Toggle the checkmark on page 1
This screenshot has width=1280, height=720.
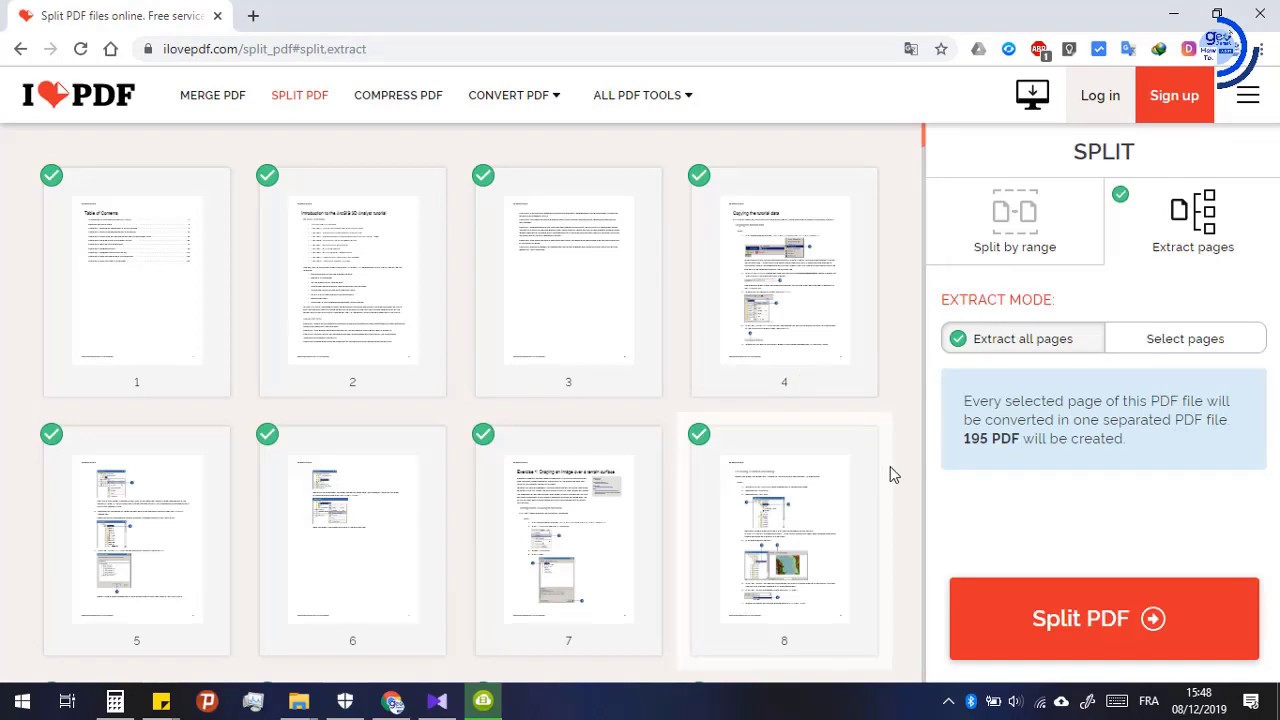(51, 176)
